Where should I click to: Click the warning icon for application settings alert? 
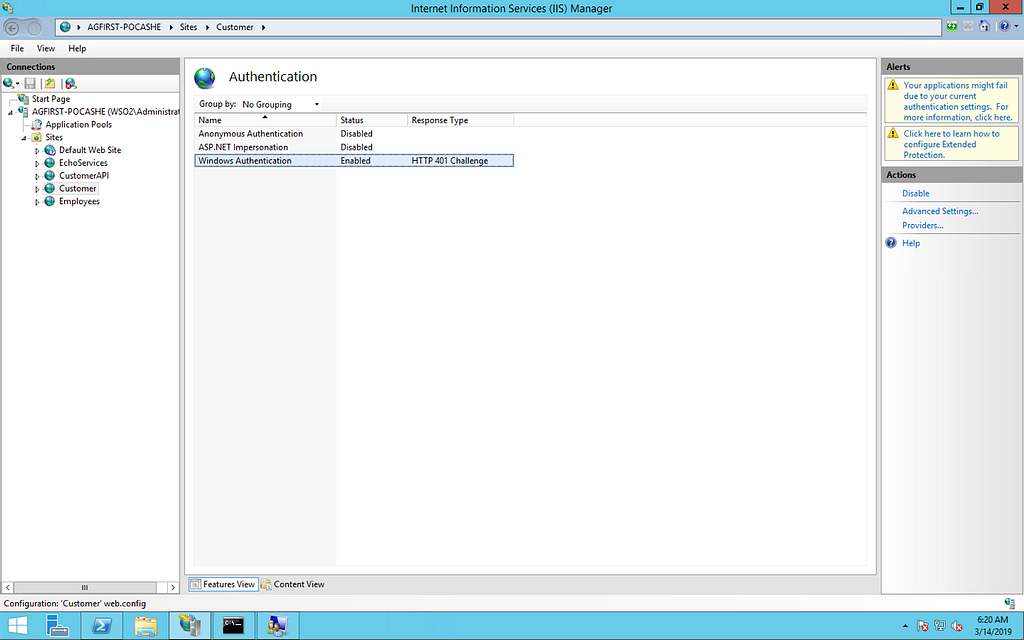point(893,85)
